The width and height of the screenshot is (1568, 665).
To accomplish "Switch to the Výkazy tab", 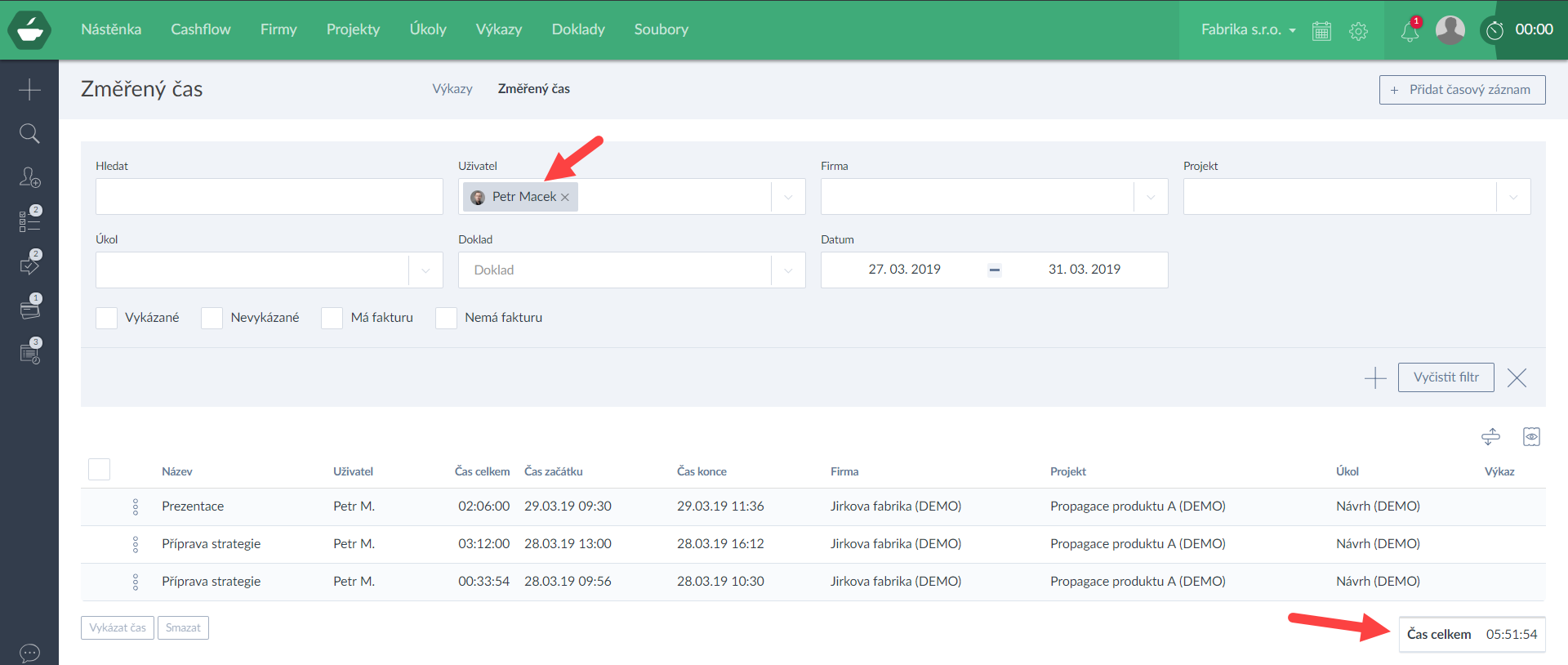I will [x=452, y=88].
